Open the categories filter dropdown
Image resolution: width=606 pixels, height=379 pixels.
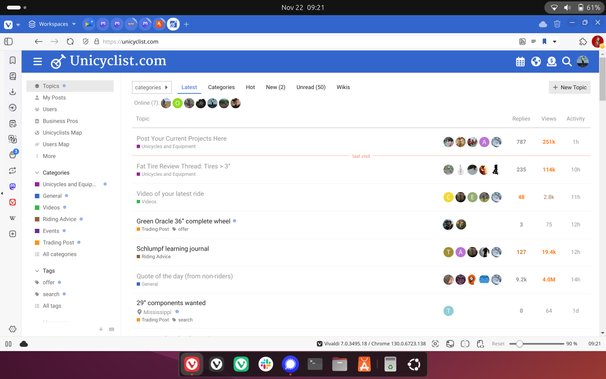coord(152,87)
